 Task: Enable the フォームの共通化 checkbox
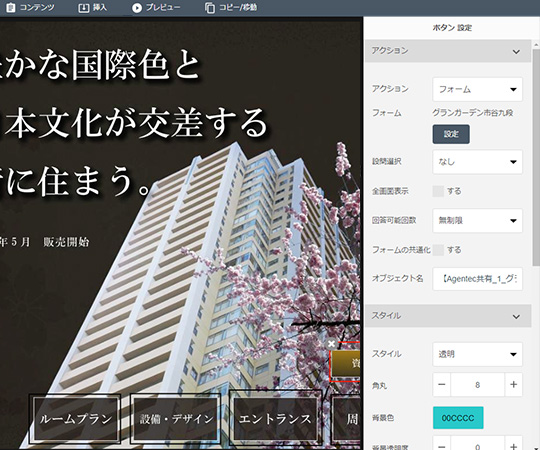coord(438,250)
